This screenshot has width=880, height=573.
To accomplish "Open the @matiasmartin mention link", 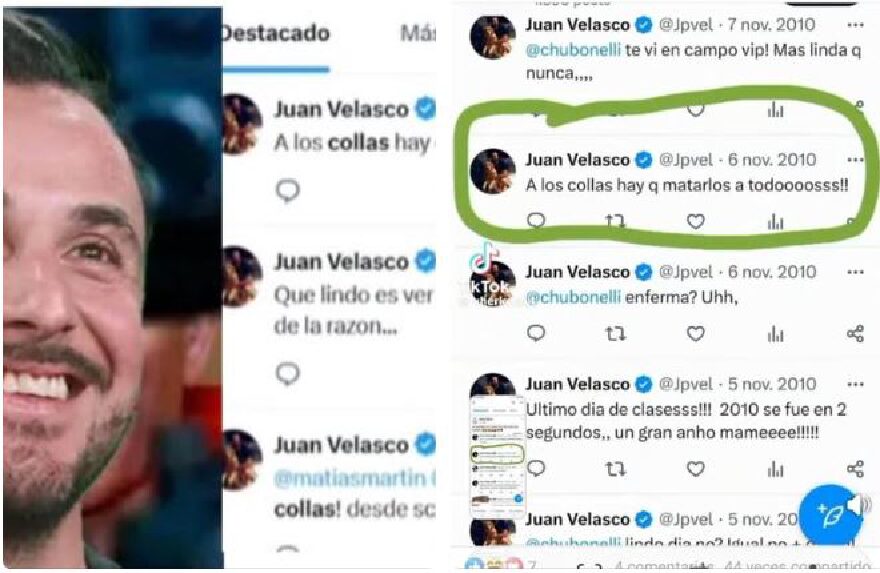I will coord(354,479).
